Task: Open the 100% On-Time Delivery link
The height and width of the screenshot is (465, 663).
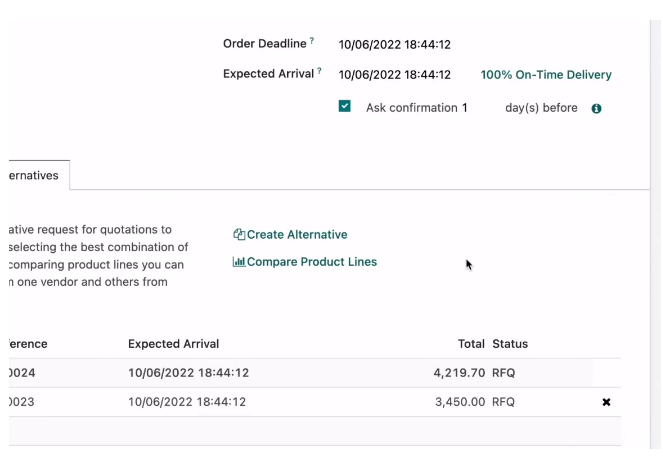Action: 546,75
